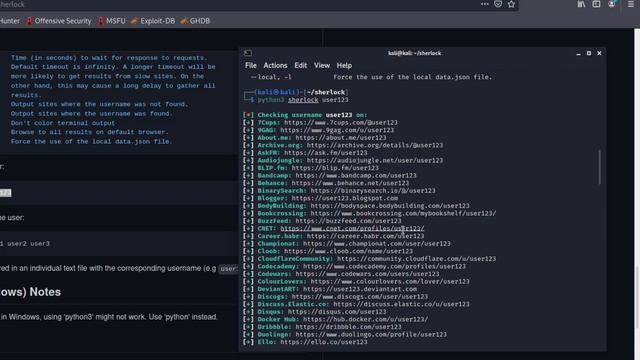Open terminal Actions menu

[x=275, y=65]
